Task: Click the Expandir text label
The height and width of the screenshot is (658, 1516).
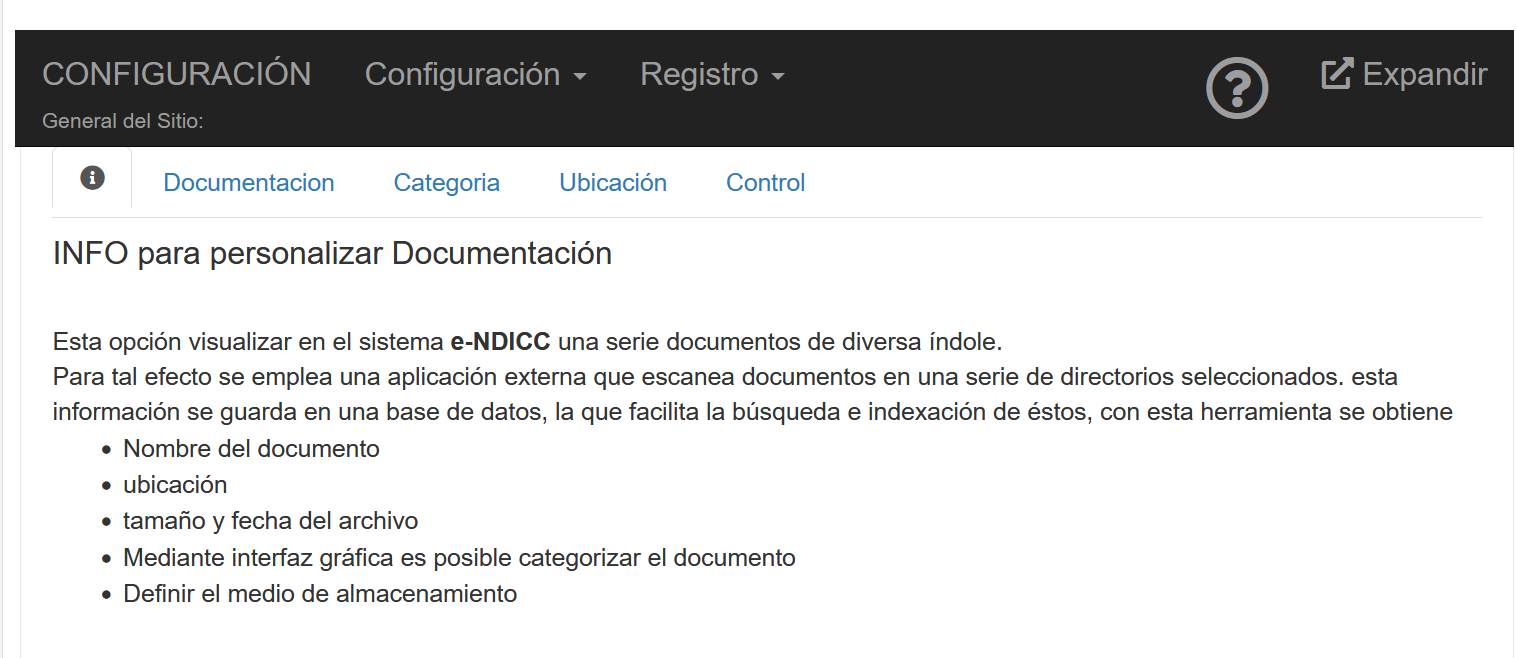Action: point(1424,75)
